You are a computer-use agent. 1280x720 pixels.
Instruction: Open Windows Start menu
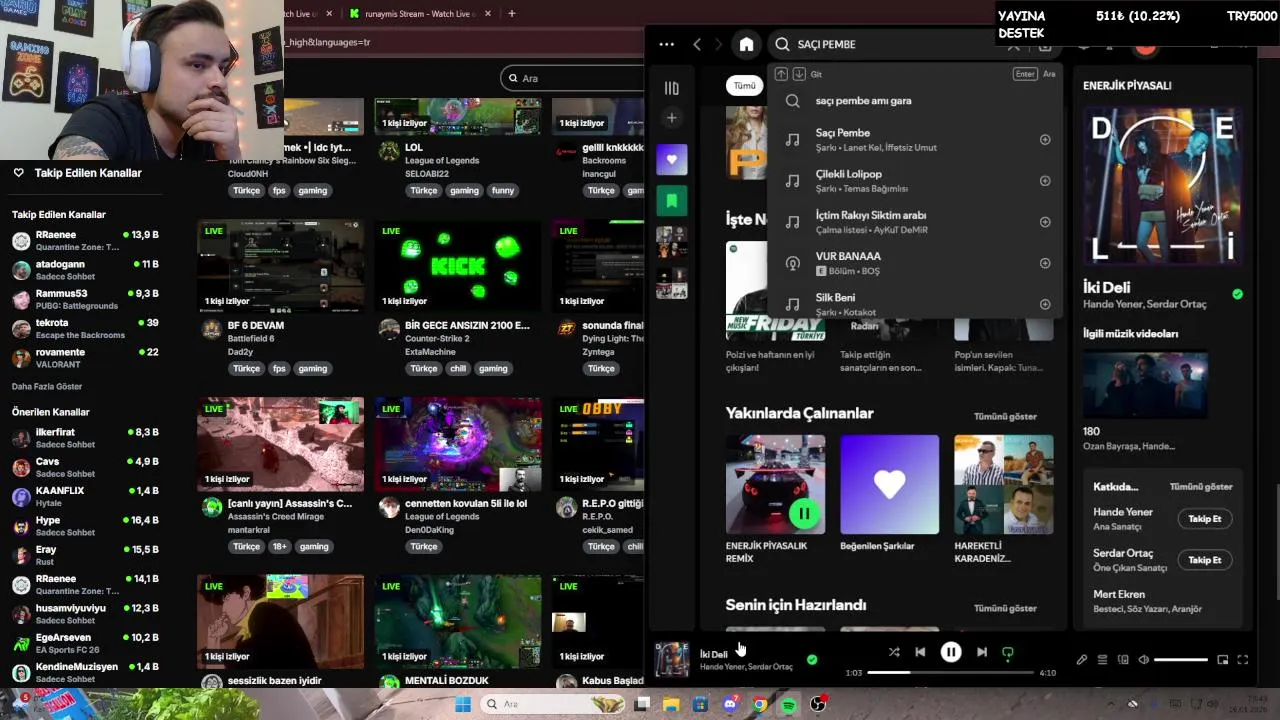[463, 704]
